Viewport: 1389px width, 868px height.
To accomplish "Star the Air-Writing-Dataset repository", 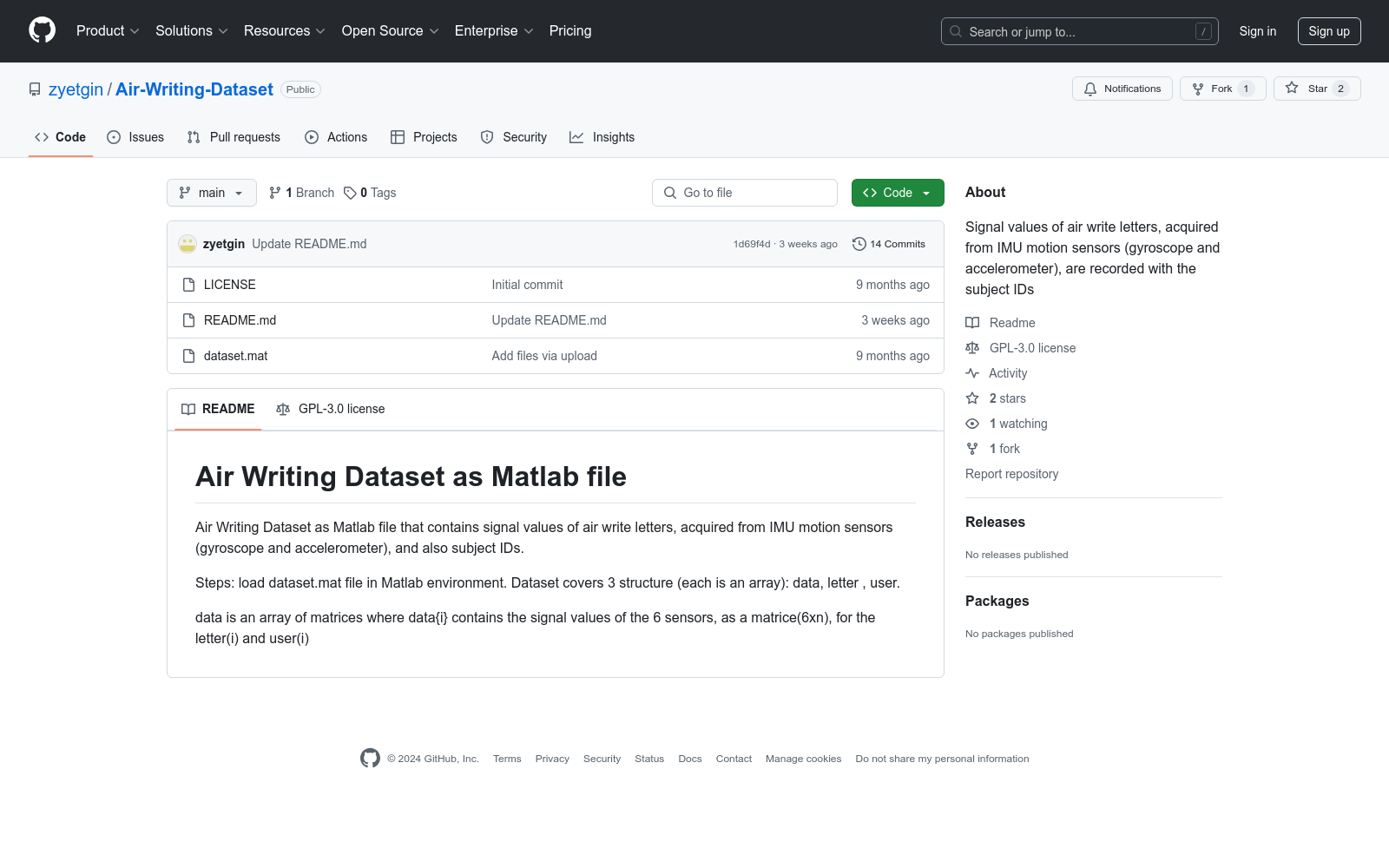I will 1316,89.
